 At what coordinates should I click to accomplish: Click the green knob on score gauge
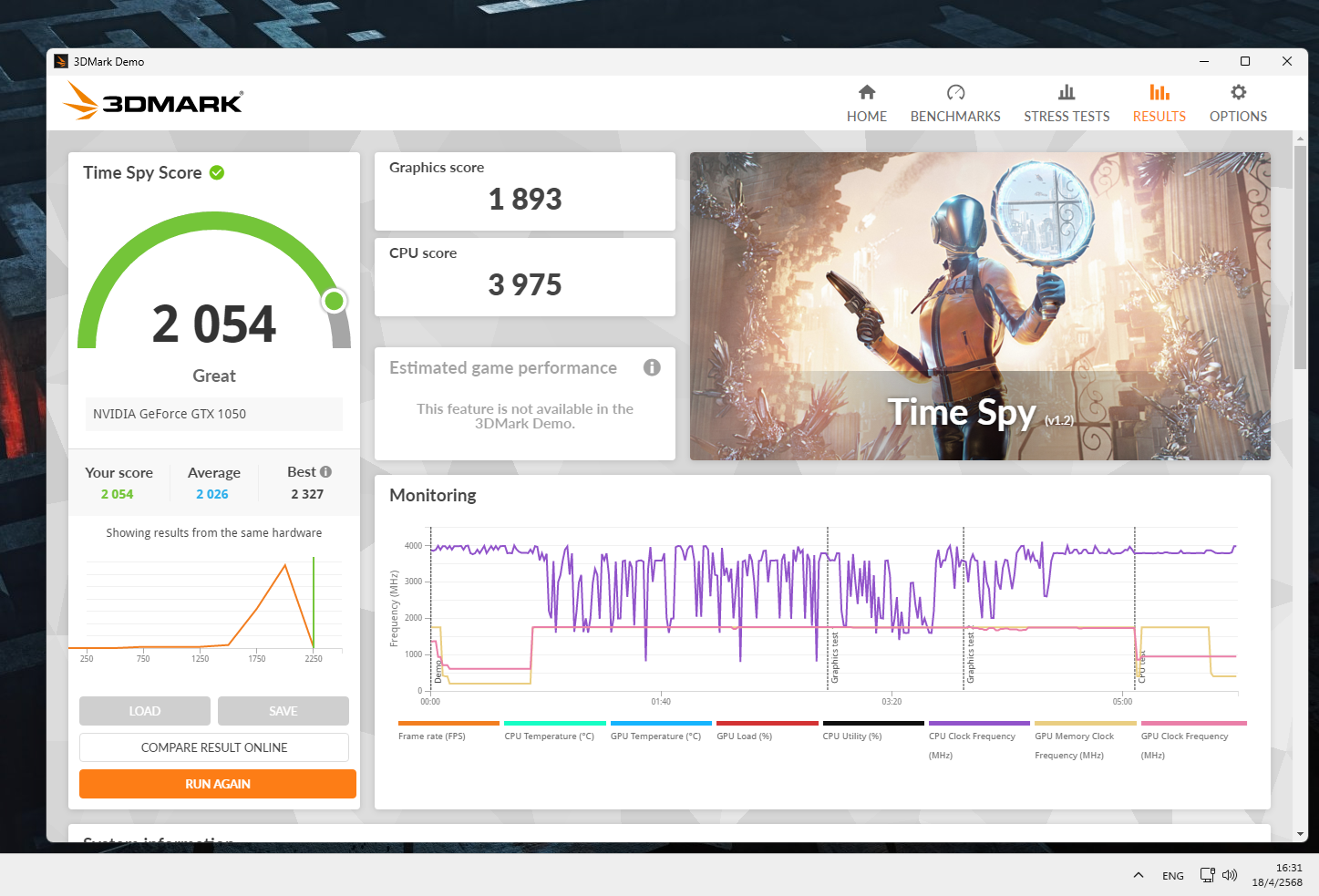point(335,301)
